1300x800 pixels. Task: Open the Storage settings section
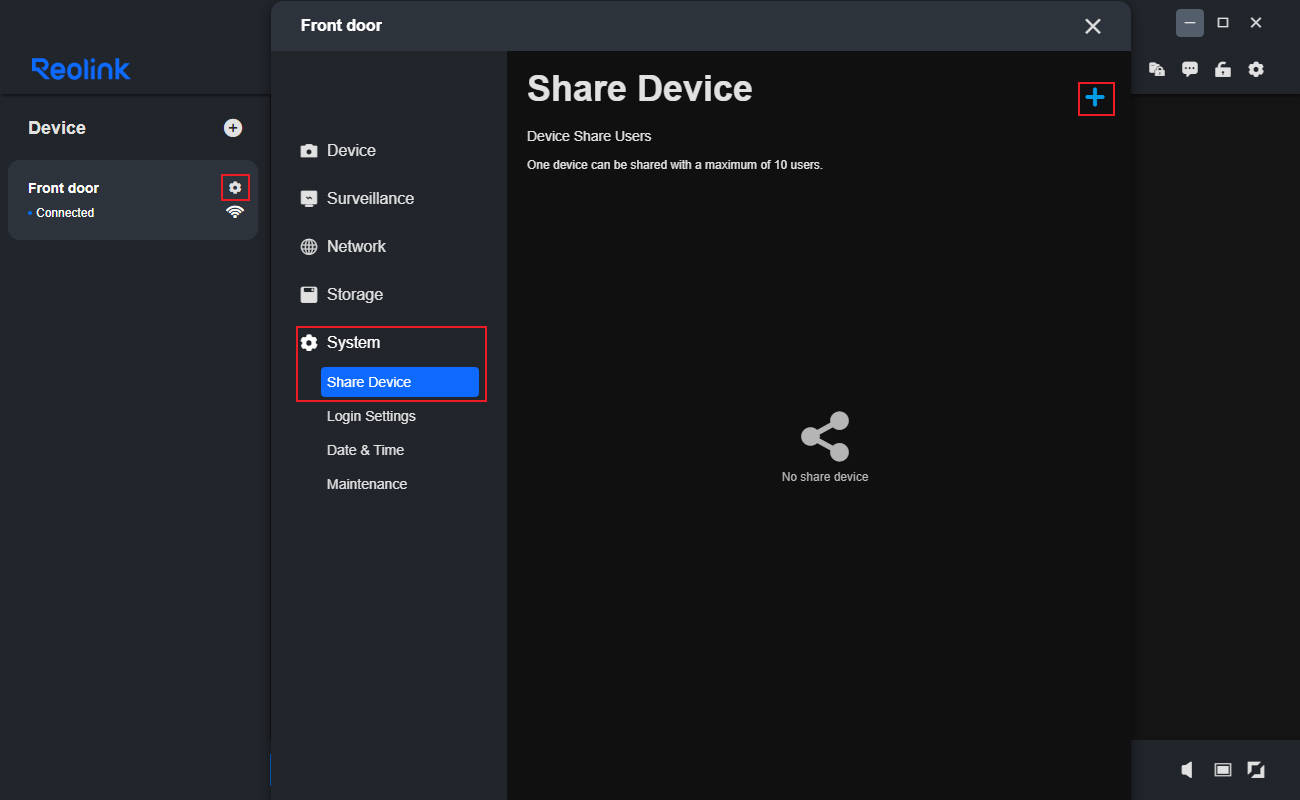pos(354,294)
